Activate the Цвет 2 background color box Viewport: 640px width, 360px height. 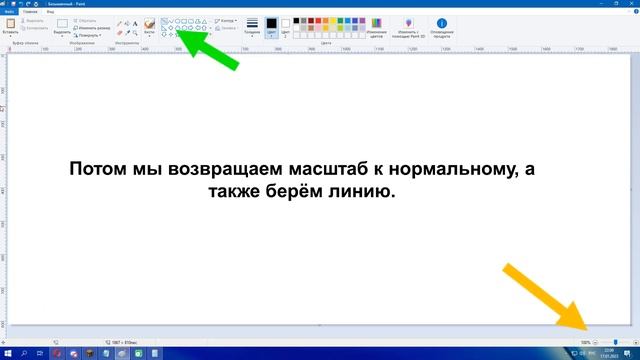click(x=285, y=28)
